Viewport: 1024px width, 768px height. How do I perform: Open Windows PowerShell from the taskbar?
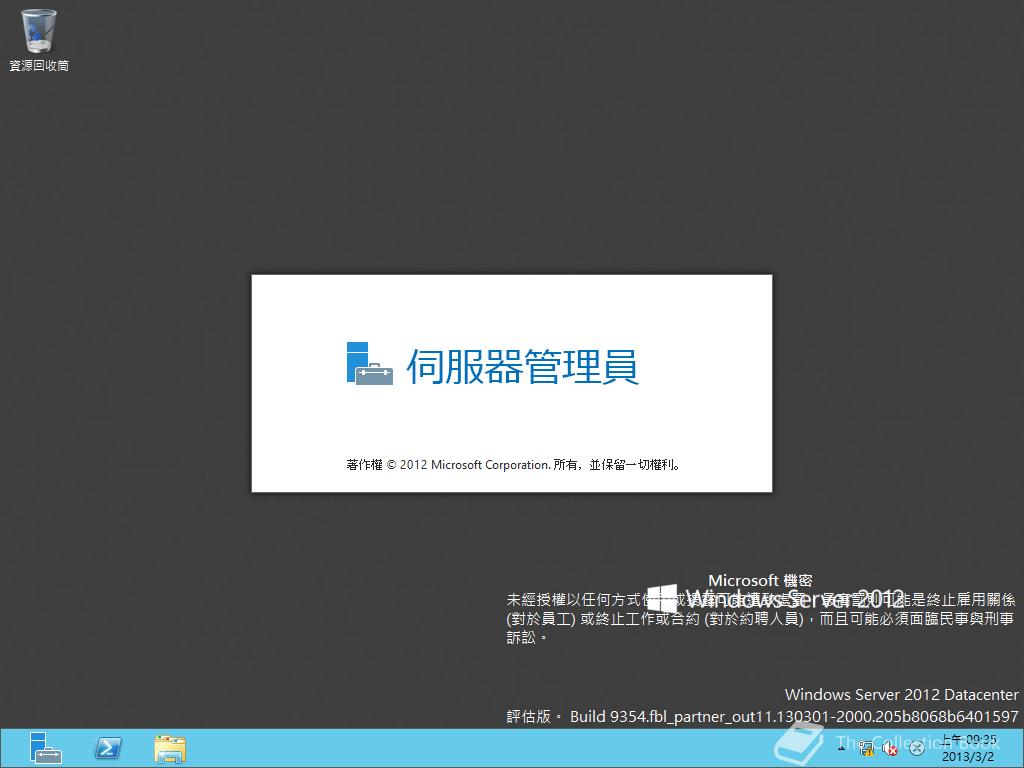(108, 748)
